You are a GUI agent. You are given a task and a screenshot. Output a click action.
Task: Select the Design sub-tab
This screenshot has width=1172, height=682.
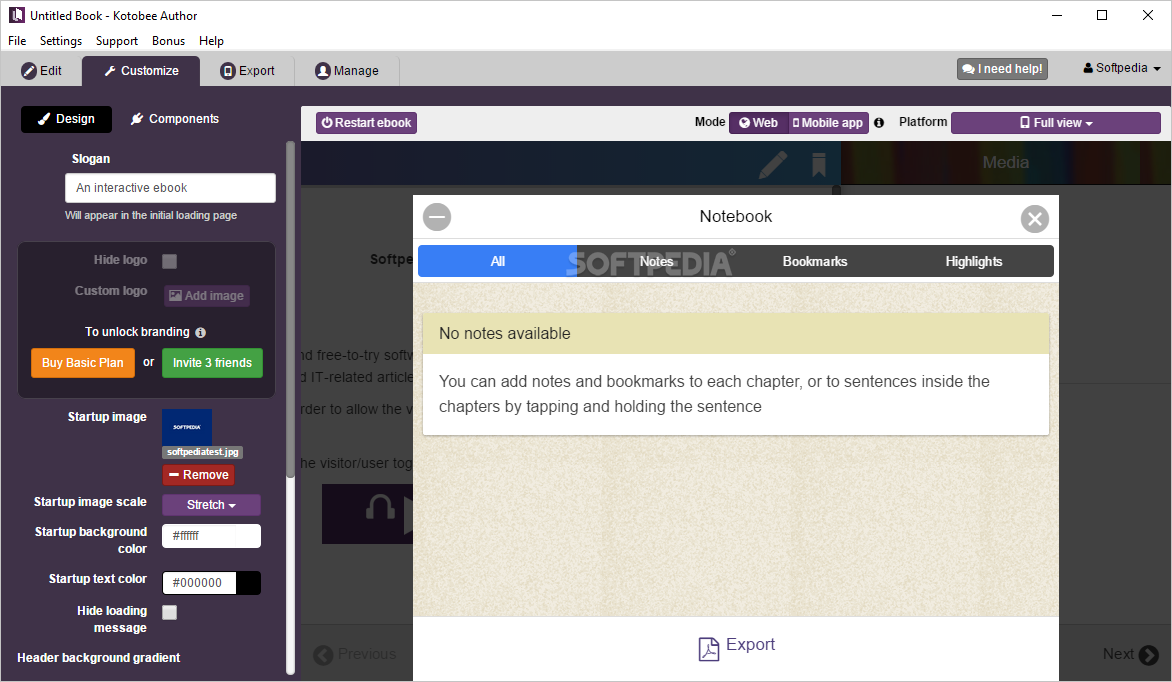[x=67, y=119]
